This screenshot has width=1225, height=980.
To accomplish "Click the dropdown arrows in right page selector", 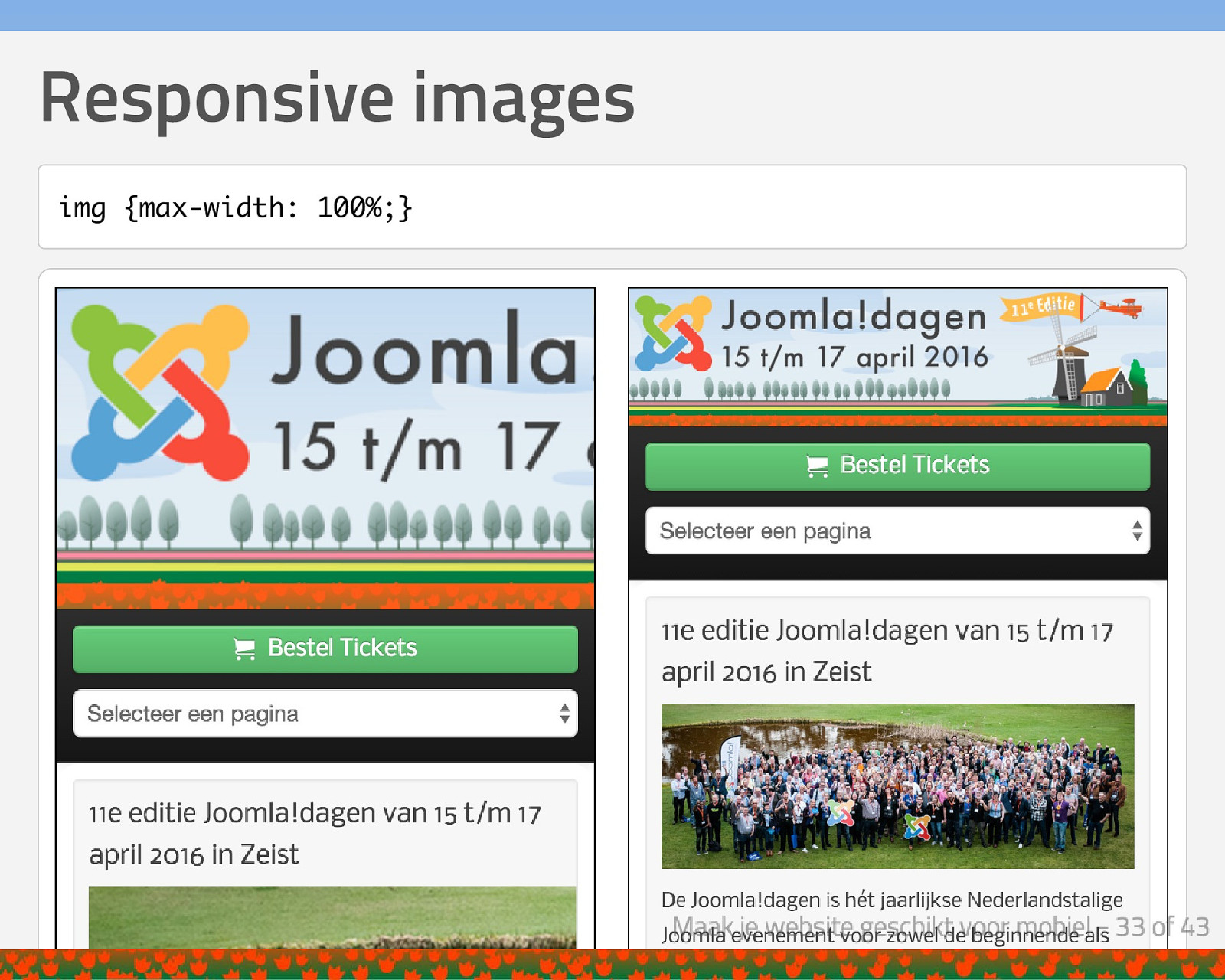I will tap(1137, 531).
